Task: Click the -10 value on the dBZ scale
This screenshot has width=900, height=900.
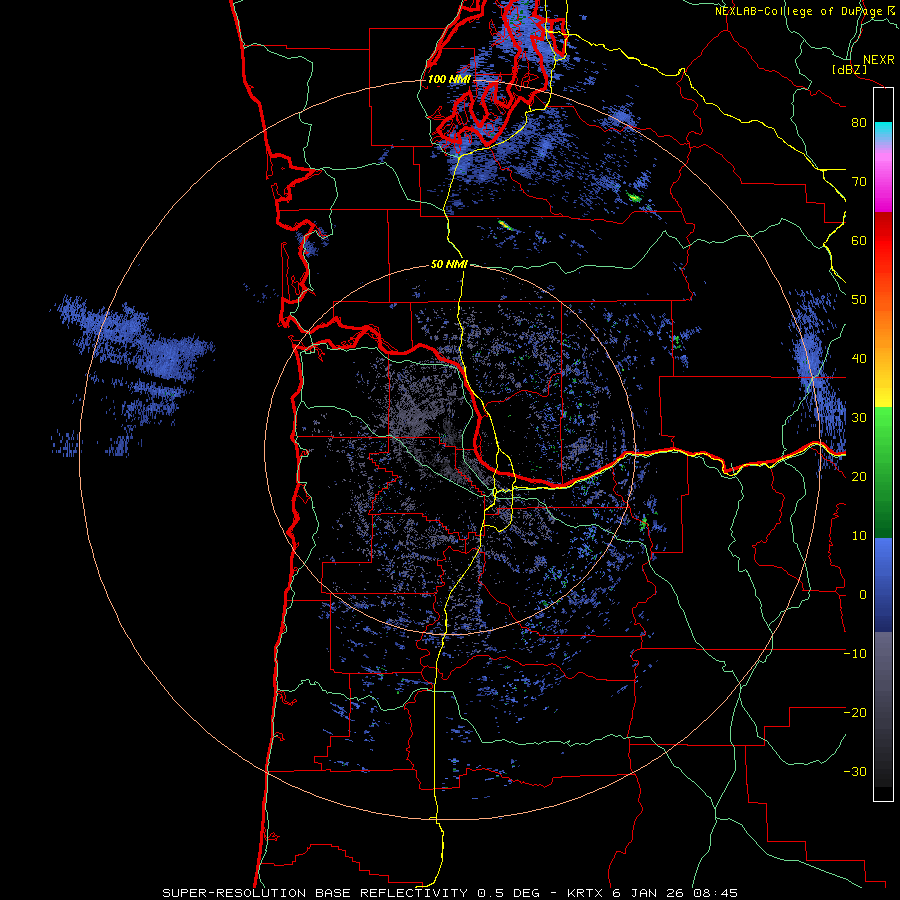Action: tap(855, 654)
